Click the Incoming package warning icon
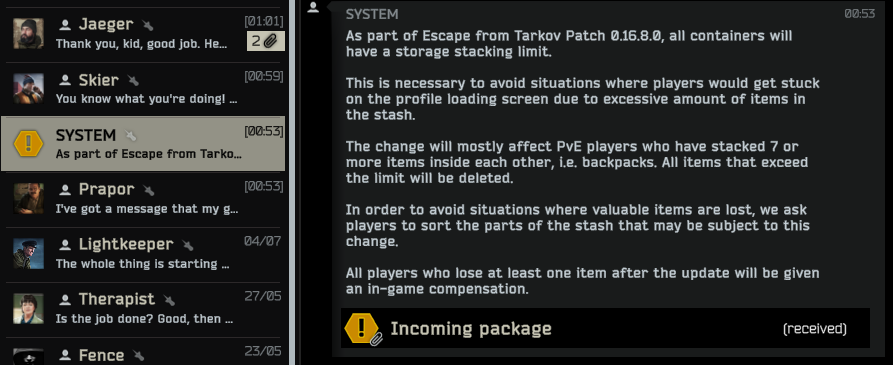This screenshot has width=893, height=365. coord(362,329)
